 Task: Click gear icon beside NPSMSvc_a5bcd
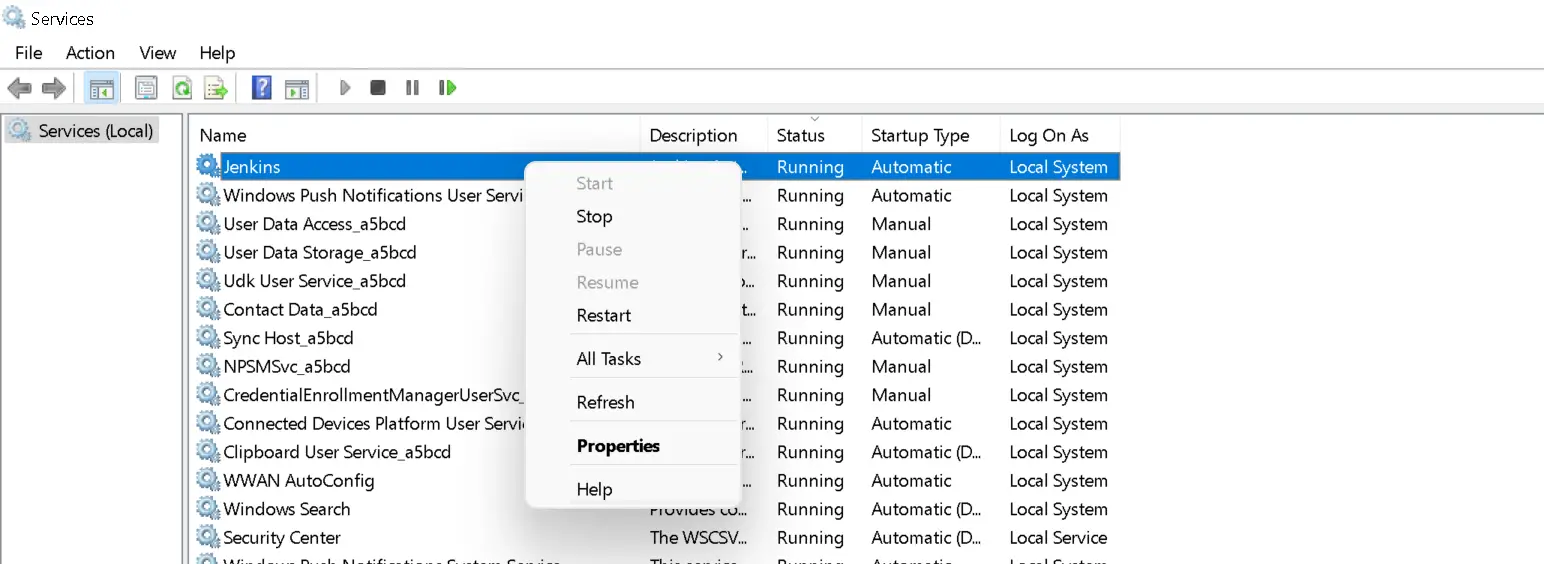208,366
